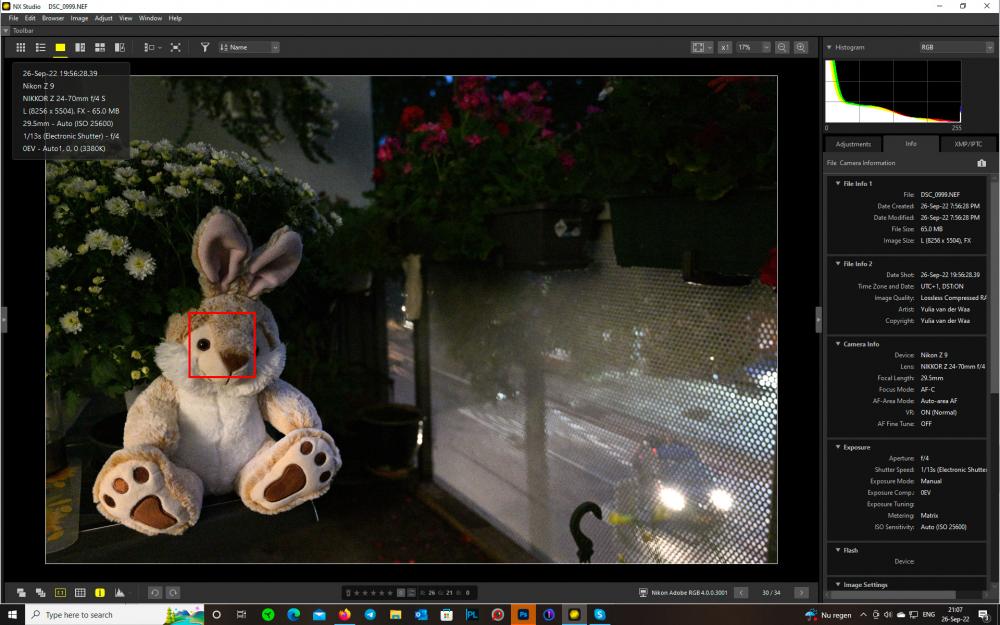Viewport: 1000px width, 625px height.
Task: Click the filter funnel icon
Action: [x=205, y=47]
